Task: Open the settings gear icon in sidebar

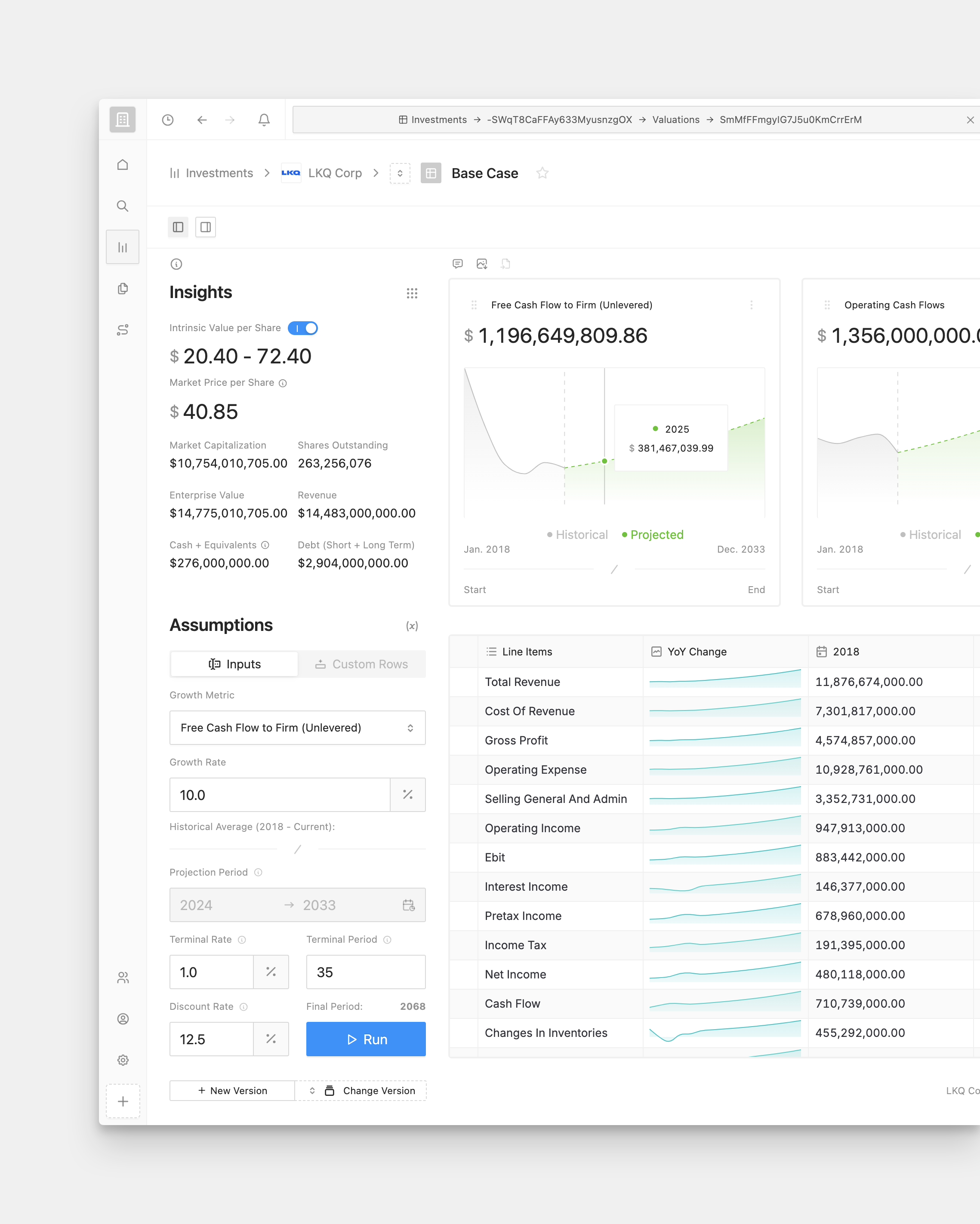Action: 123,1060
